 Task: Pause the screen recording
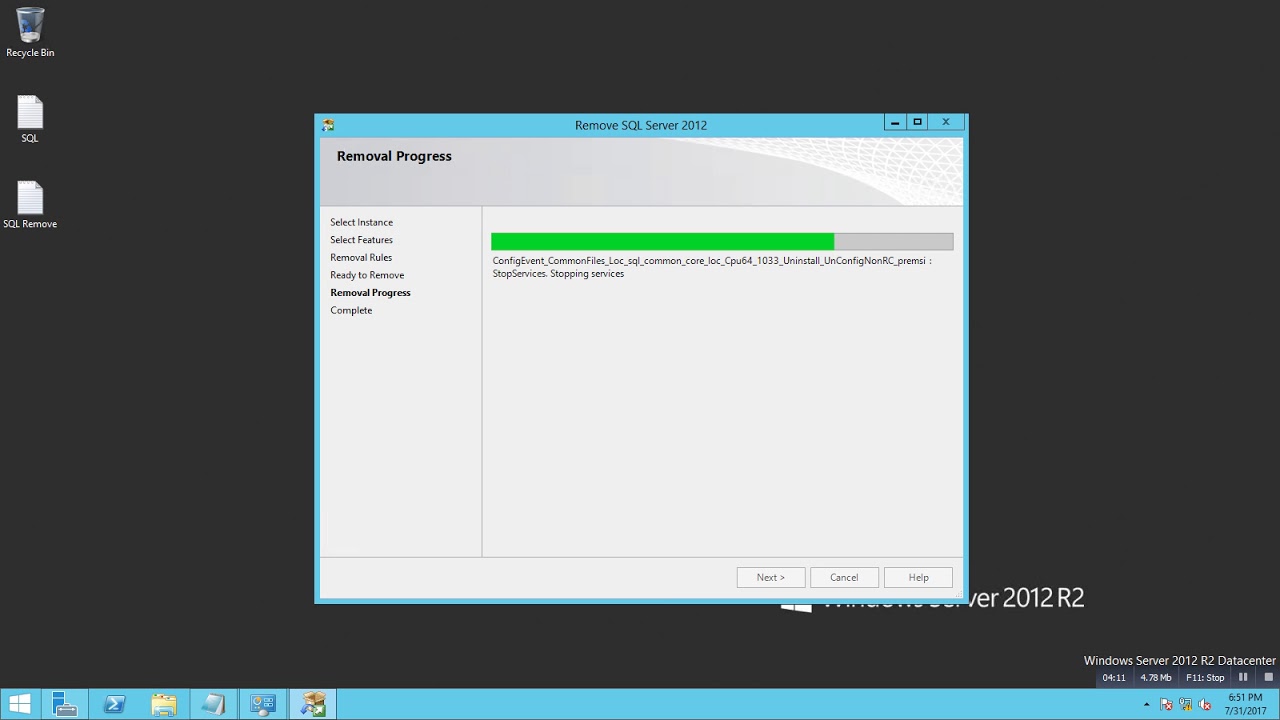1243,677
